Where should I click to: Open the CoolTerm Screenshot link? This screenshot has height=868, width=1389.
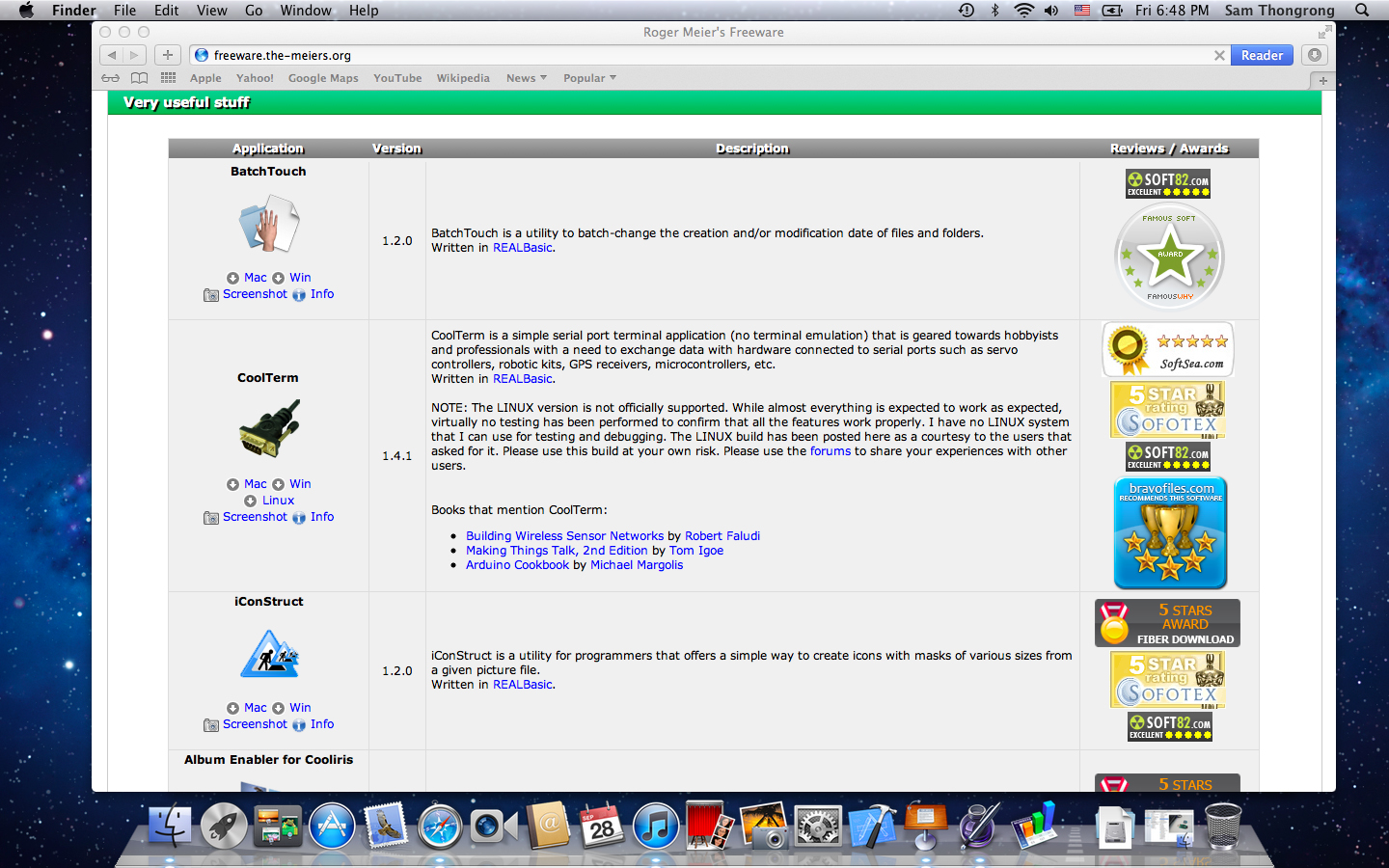click(x=255, y=517)
